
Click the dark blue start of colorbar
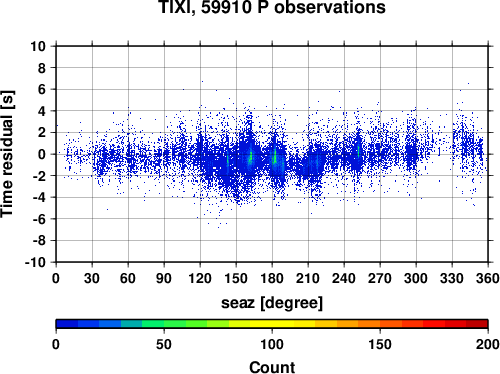tap(67, 324)
